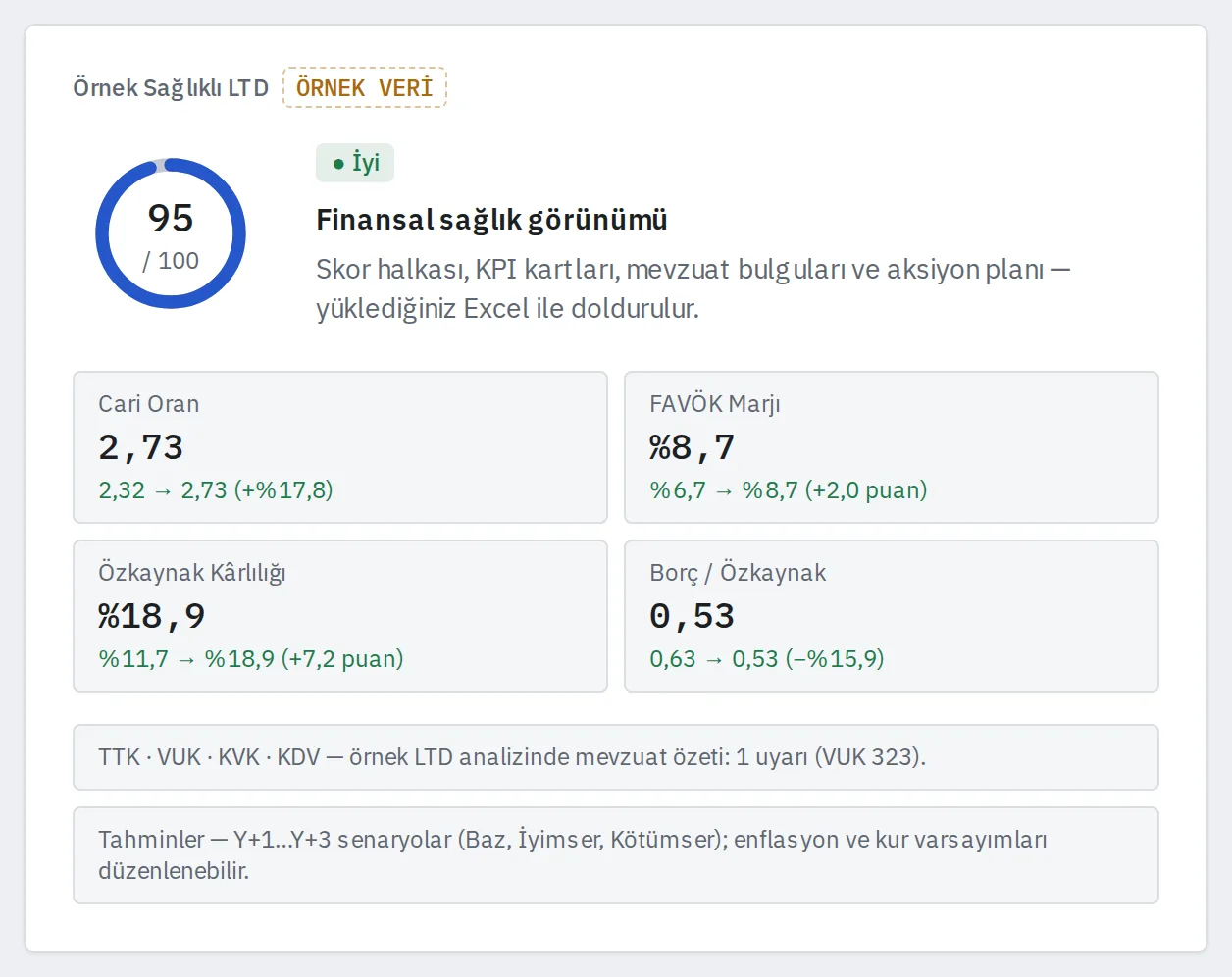Click the Özkaynak Kârlılığı value %18,9
The width and height of the screenshot is (1232, 977).
[x=152, y=616]
